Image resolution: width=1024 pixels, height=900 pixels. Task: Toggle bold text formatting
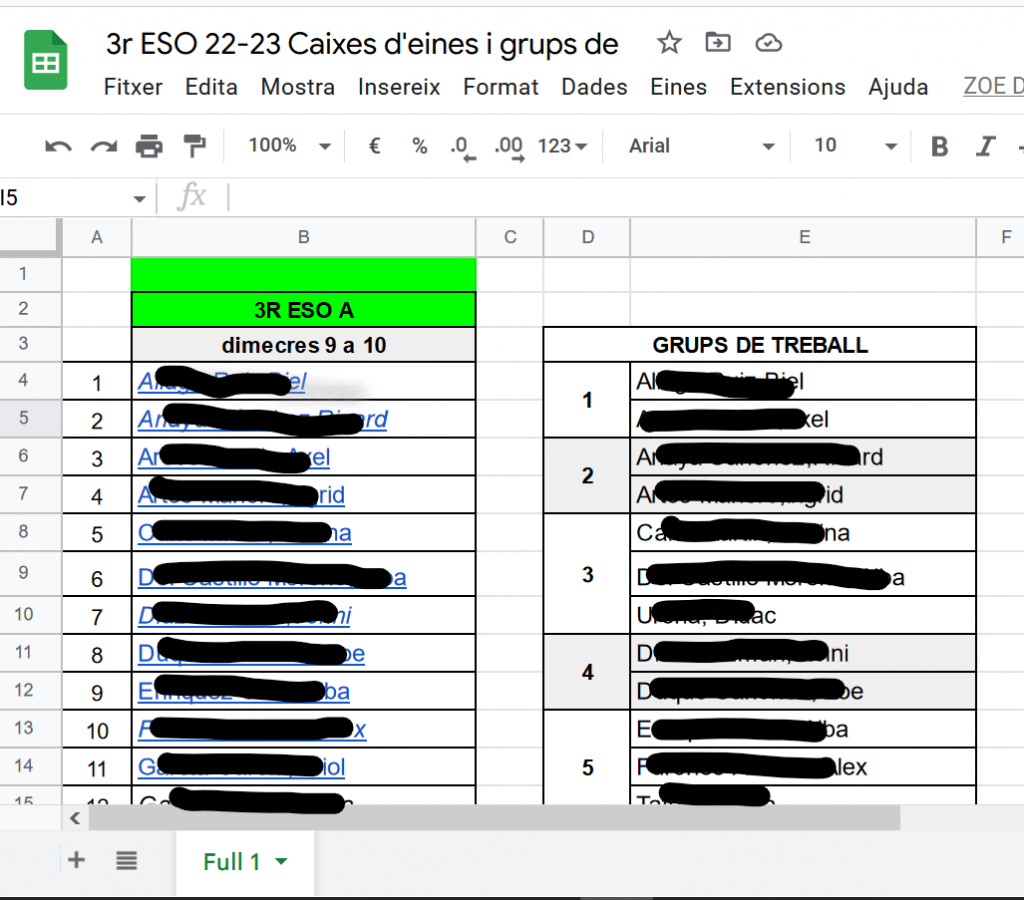point(939,147)
